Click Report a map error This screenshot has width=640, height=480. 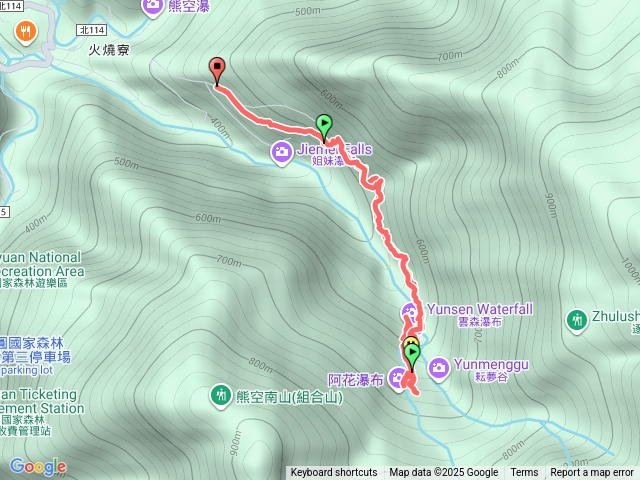click(592, 473)
